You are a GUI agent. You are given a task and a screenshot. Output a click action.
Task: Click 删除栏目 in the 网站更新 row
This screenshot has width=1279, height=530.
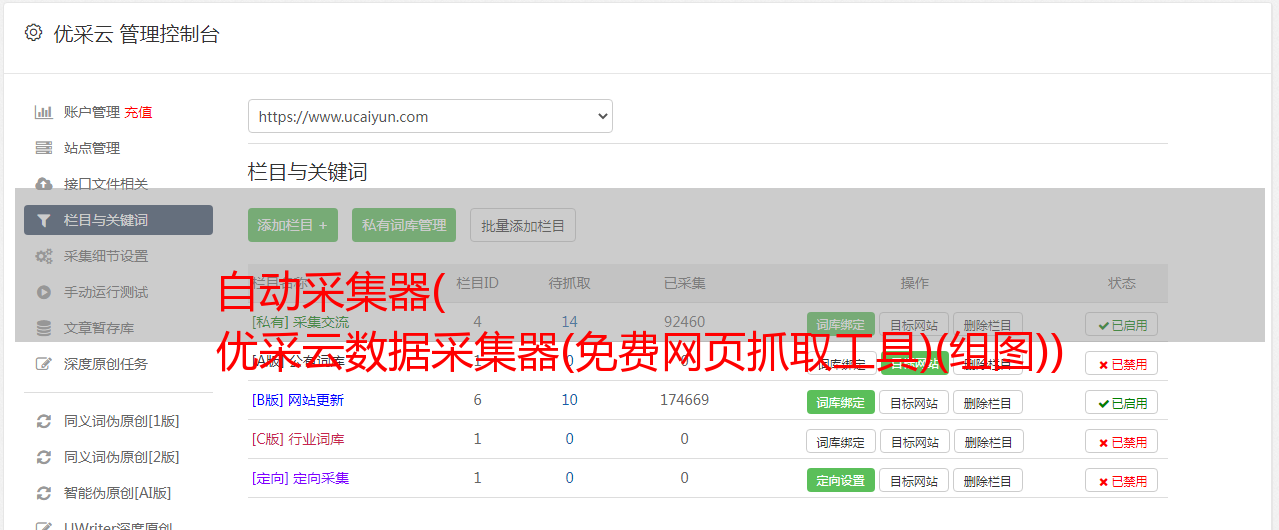pos(988,402)
